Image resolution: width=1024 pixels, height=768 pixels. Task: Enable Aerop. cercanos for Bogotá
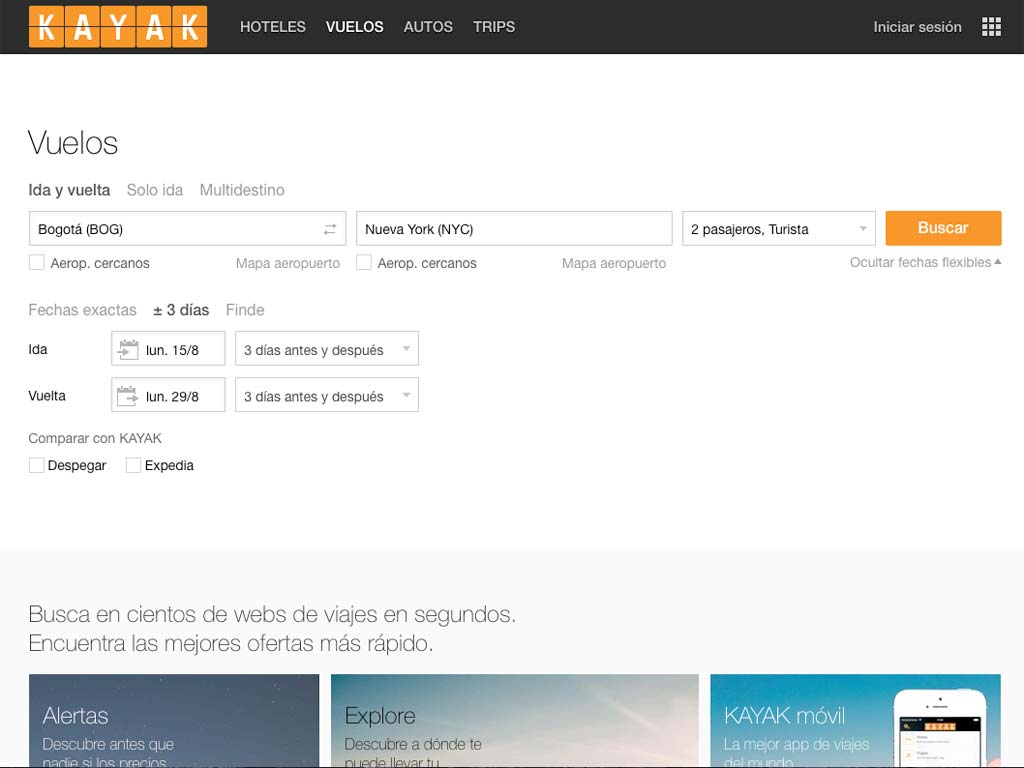pos(37,262)
